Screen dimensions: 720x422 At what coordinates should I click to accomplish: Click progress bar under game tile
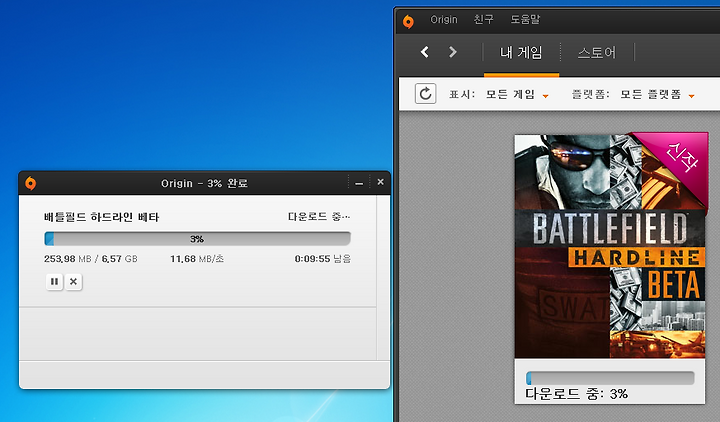[610, 378]
